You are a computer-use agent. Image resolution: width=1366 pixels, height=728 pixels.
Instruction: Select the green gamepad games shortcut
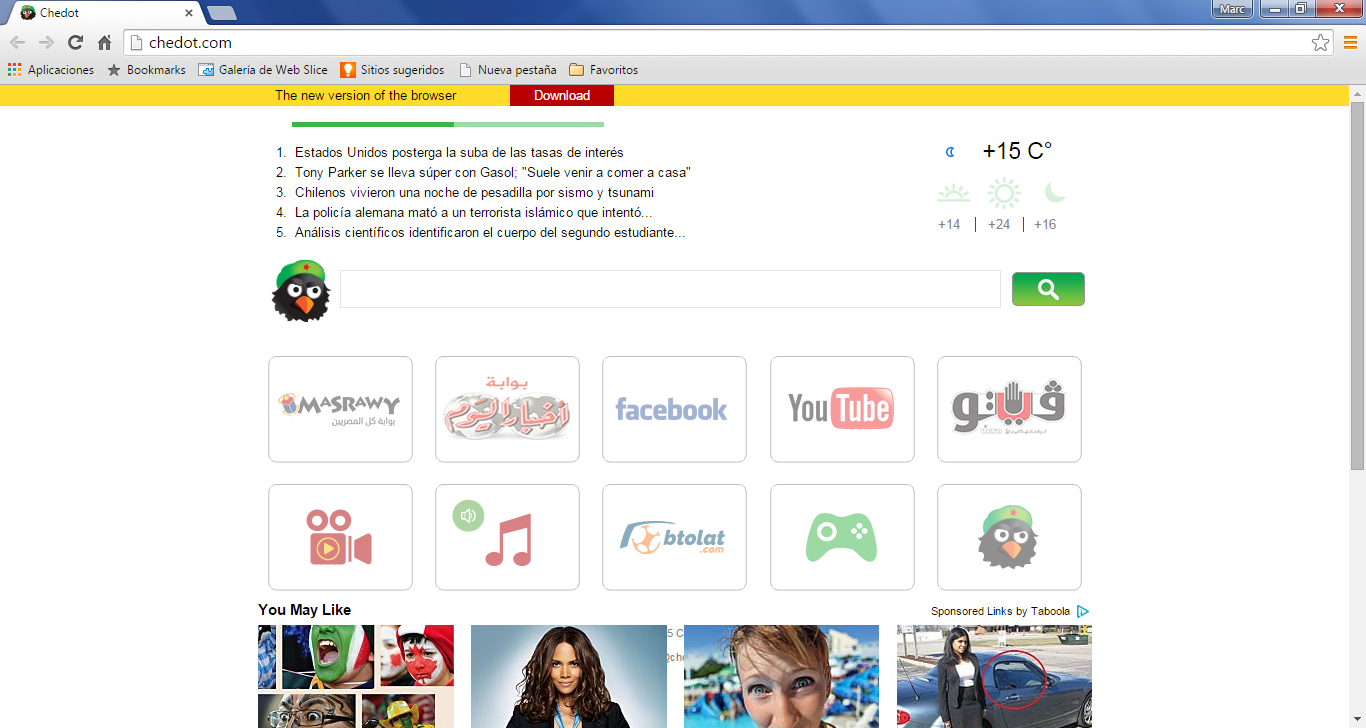pos(842,537)
